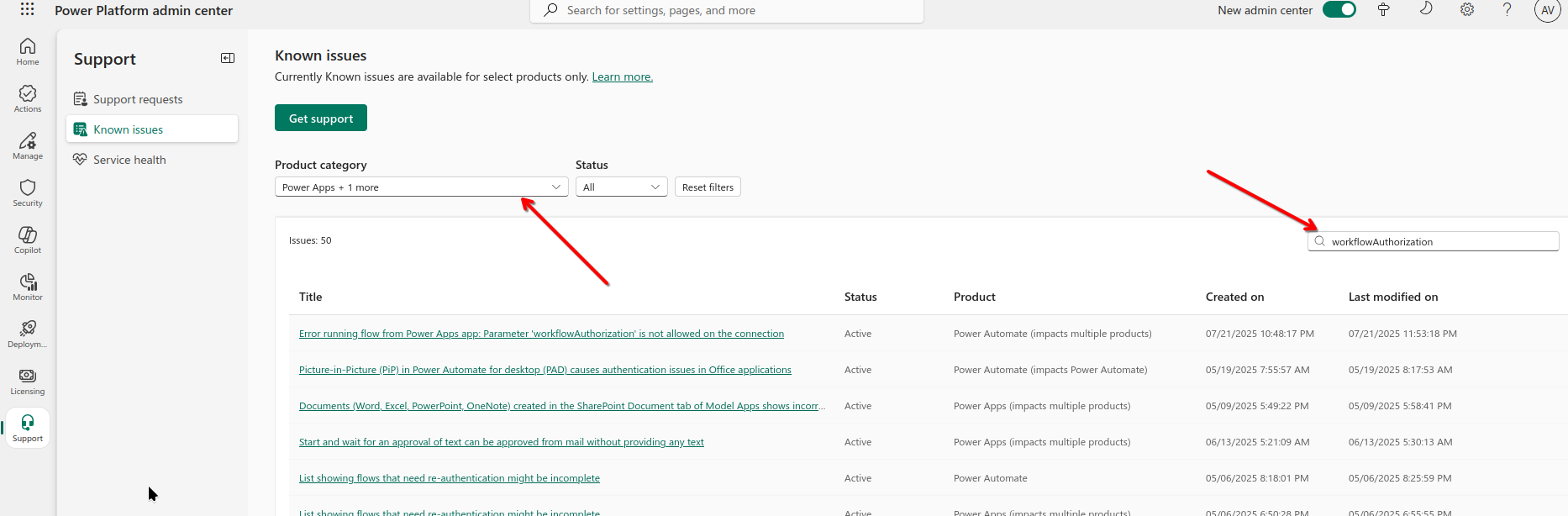Screen dimensions: 1568x516
Task: Open Service health page
Action: click(x=152, y=160)
